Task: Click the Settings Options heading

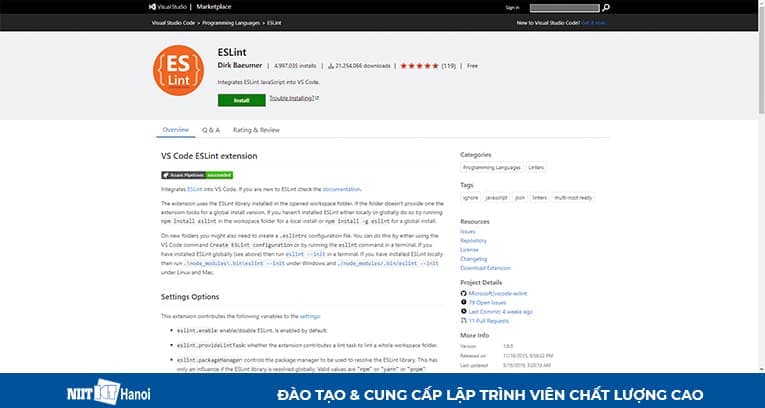Action: (190, 297)
